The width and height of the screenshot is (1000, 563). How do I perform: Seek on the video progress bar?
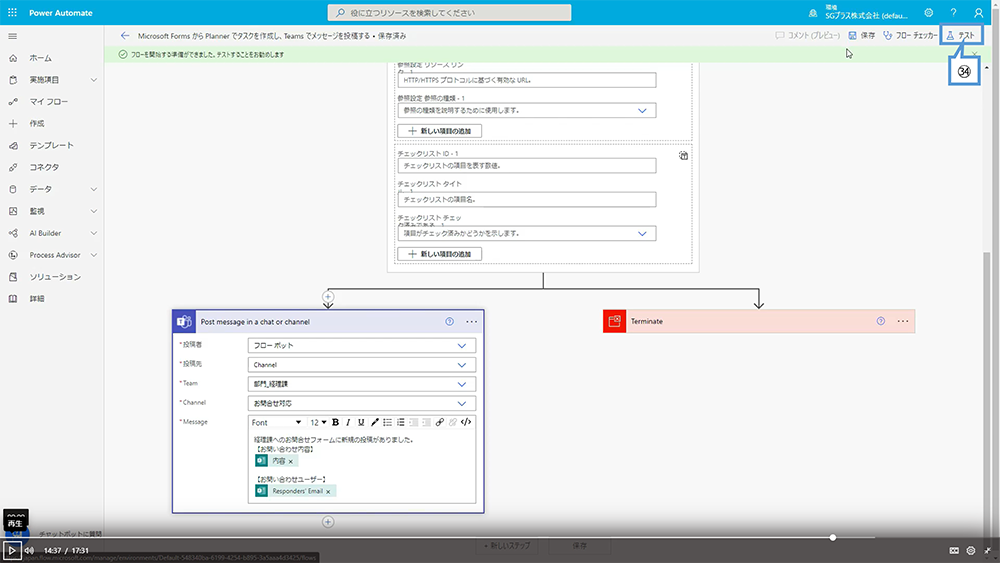coord(500,537)
